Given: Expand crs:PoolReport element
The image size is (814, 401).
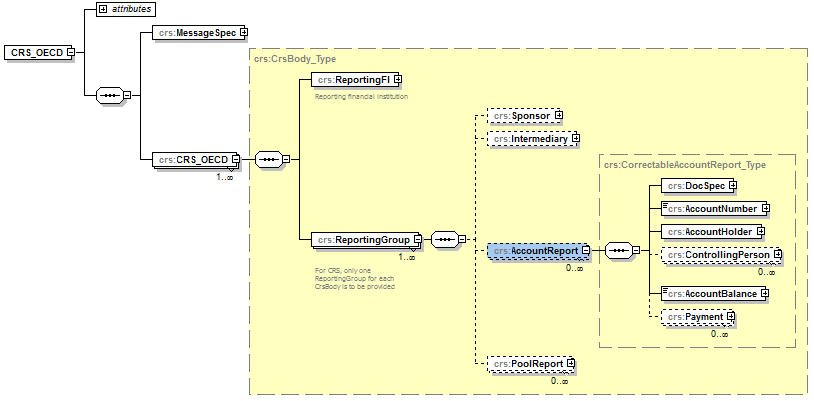Looking at the screenshot, I should coord(571,364).
